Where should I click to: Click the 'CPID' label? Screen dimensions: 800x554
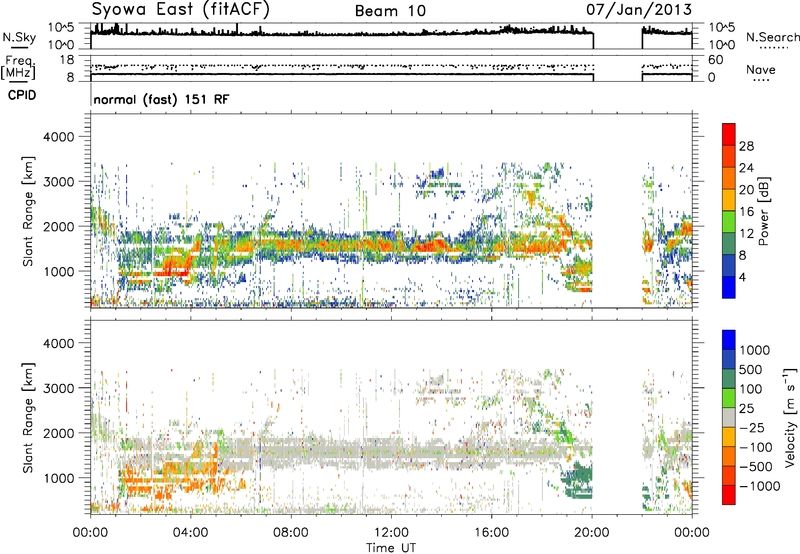tap(22, 95)
